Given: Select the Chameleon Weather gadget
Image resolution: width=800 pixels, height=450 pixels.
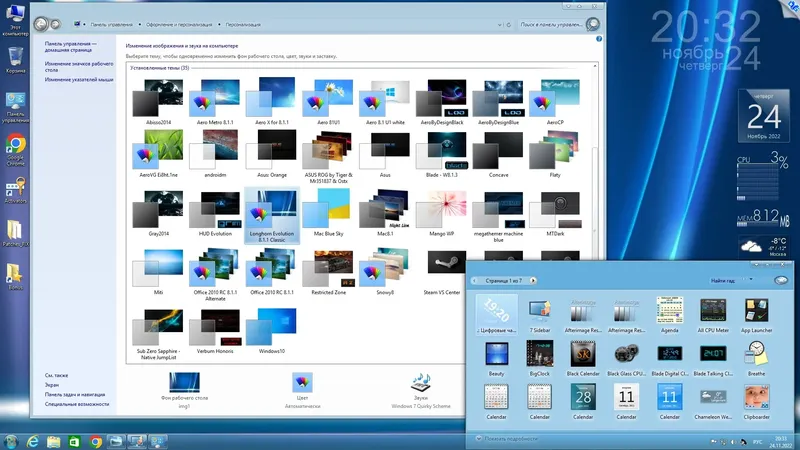Looking at the screenshot, I should (713, 403).
